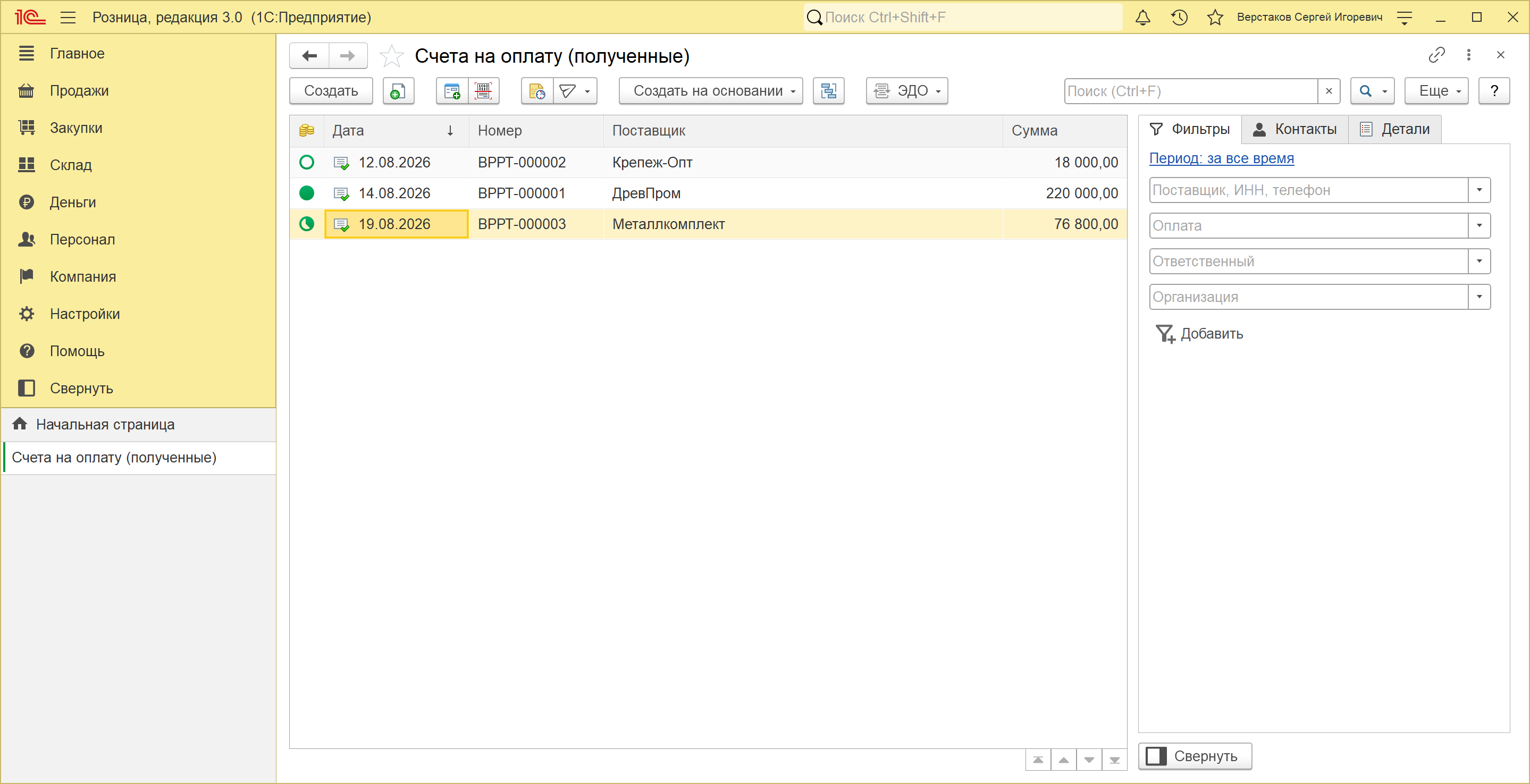Open the main menu hamburger icon
This screenshot has width=1530, height=784.
68,17
